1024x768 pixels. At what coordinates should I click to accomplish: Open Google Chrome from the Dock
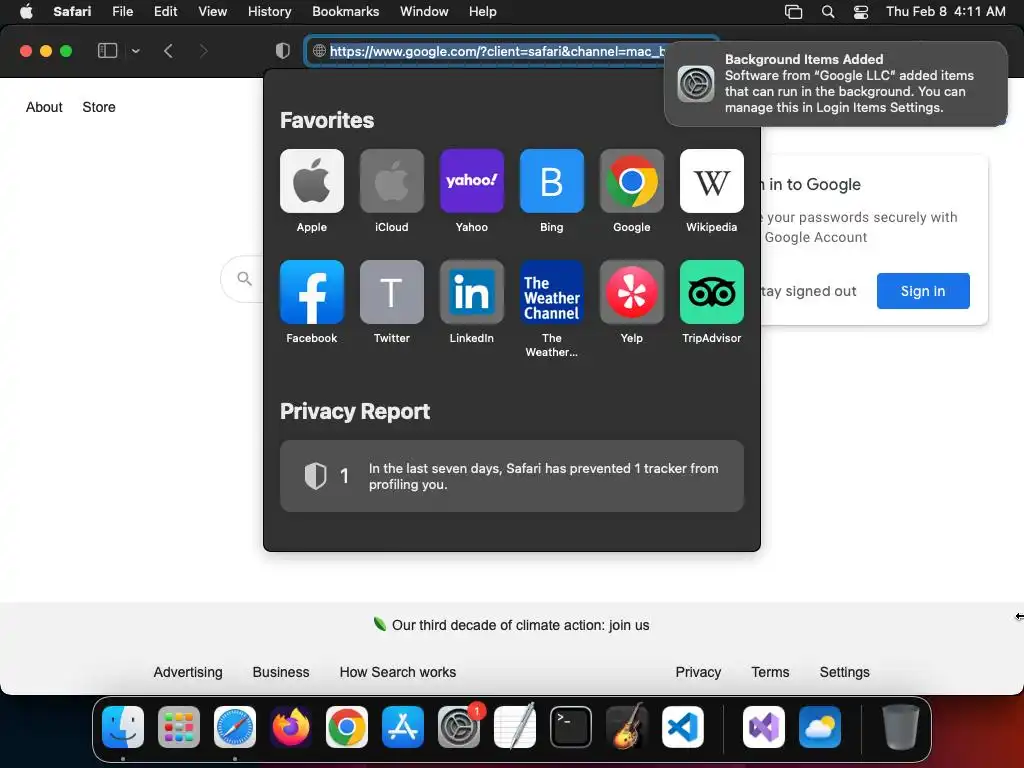click(347, 727)
